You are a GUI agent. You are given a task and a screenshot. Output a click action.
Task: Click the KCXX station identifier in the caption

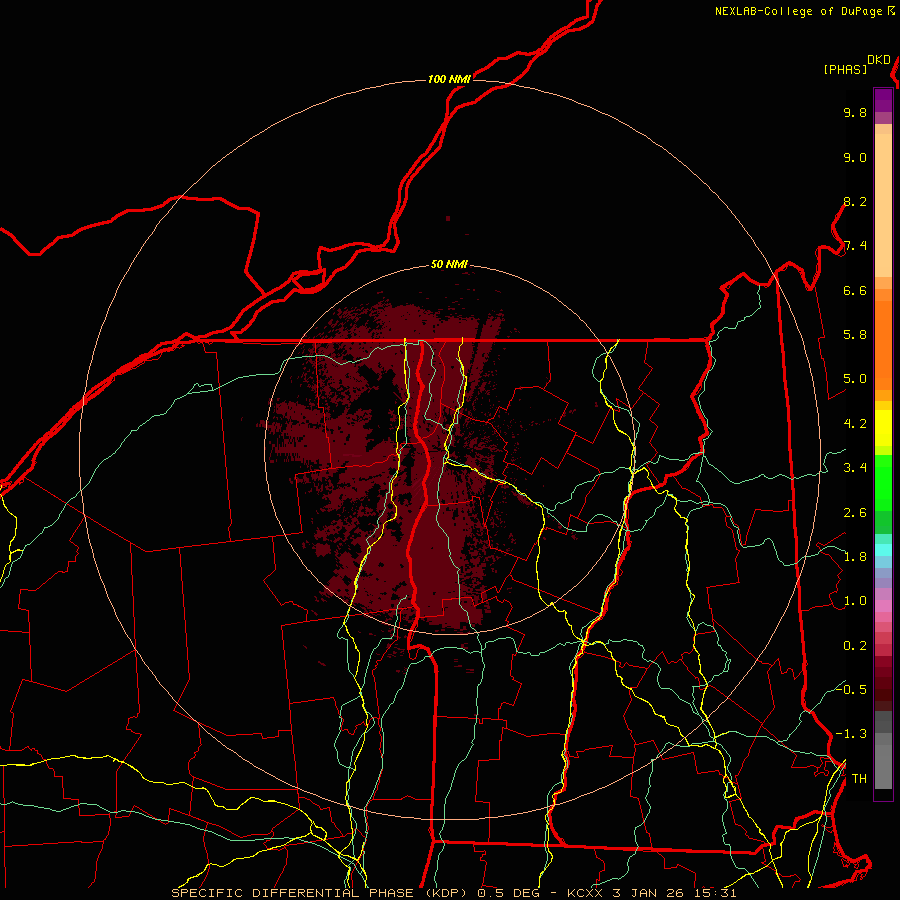tap(584, 893)
